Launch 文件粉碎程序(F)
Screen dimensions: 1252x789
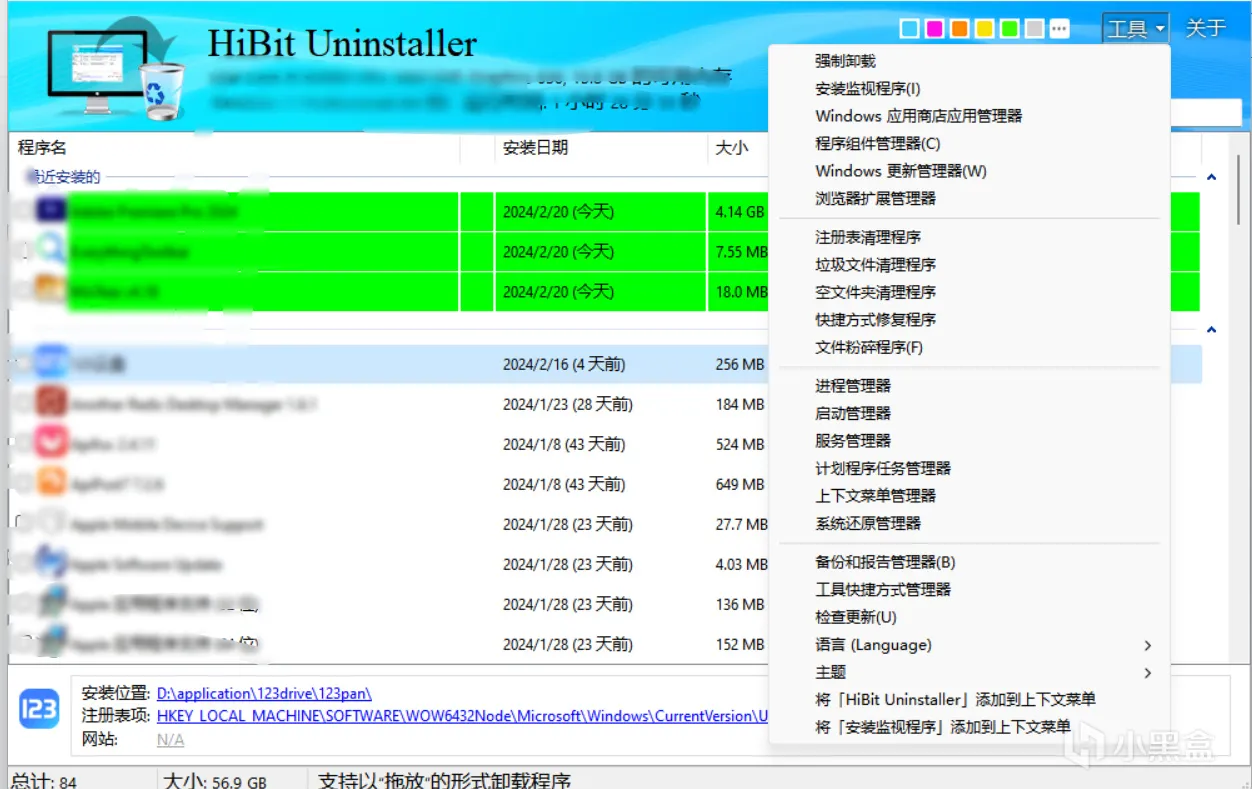[x=869, y=347]
